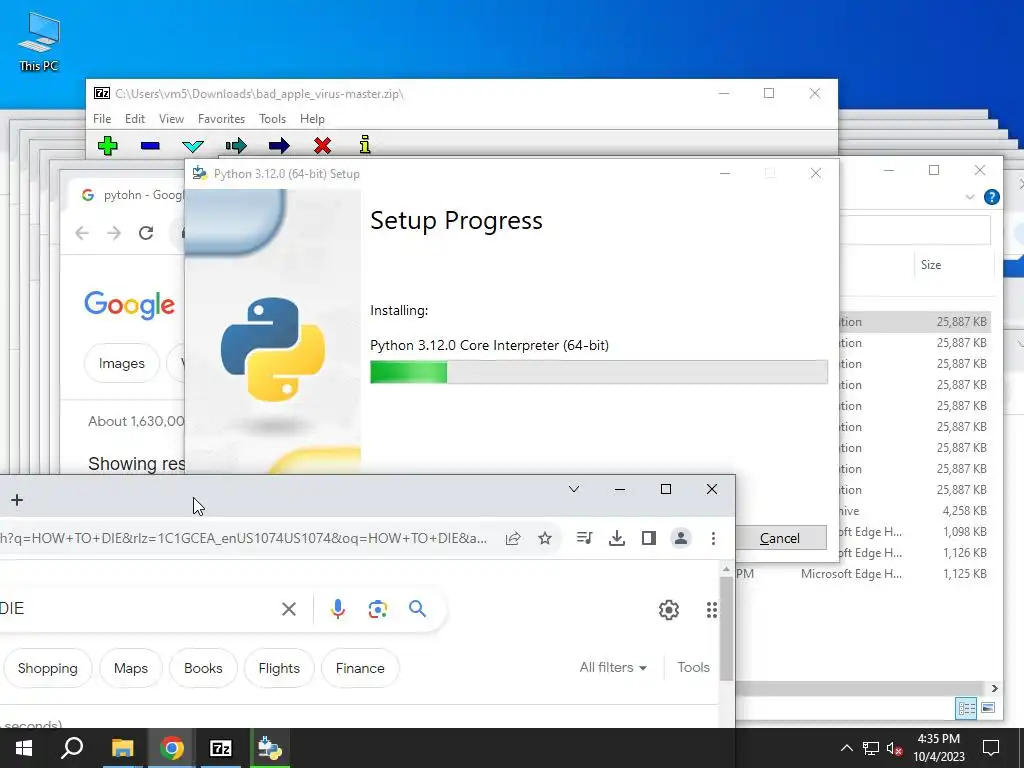1024x768 pixels.
Task: Click the 7-Zip Extract blue minus icon
Action: (150, 145)
